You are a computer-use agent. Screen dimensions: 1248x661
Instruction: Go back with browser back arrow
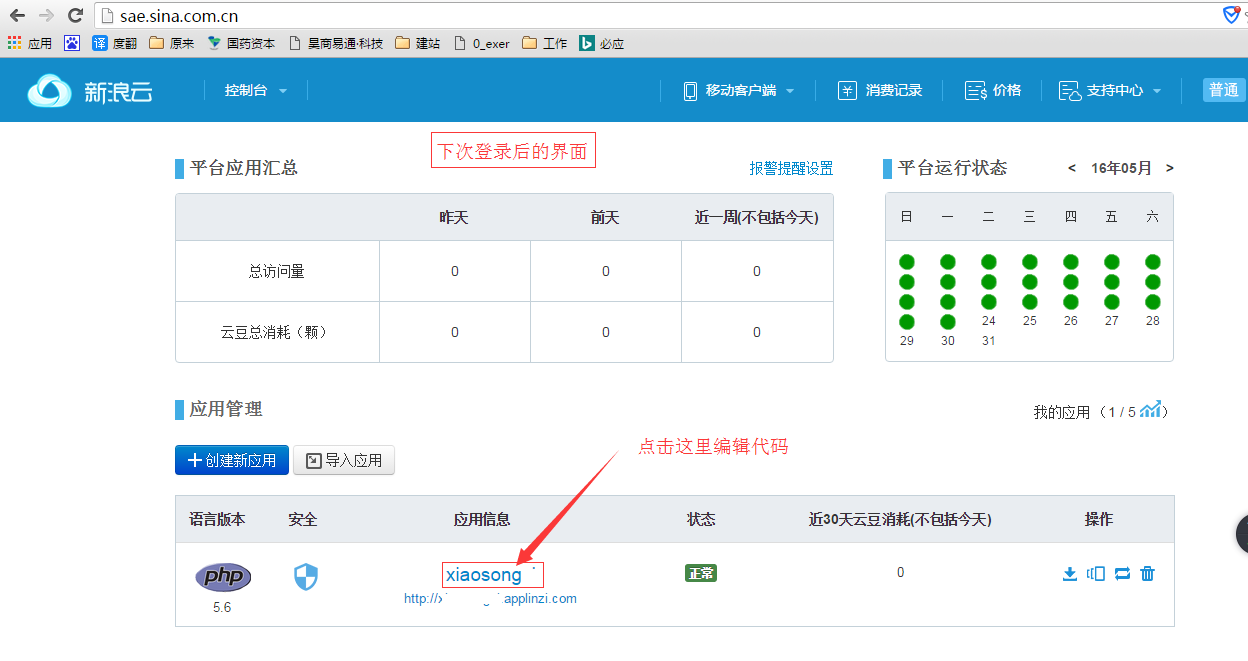coord(16,15)
